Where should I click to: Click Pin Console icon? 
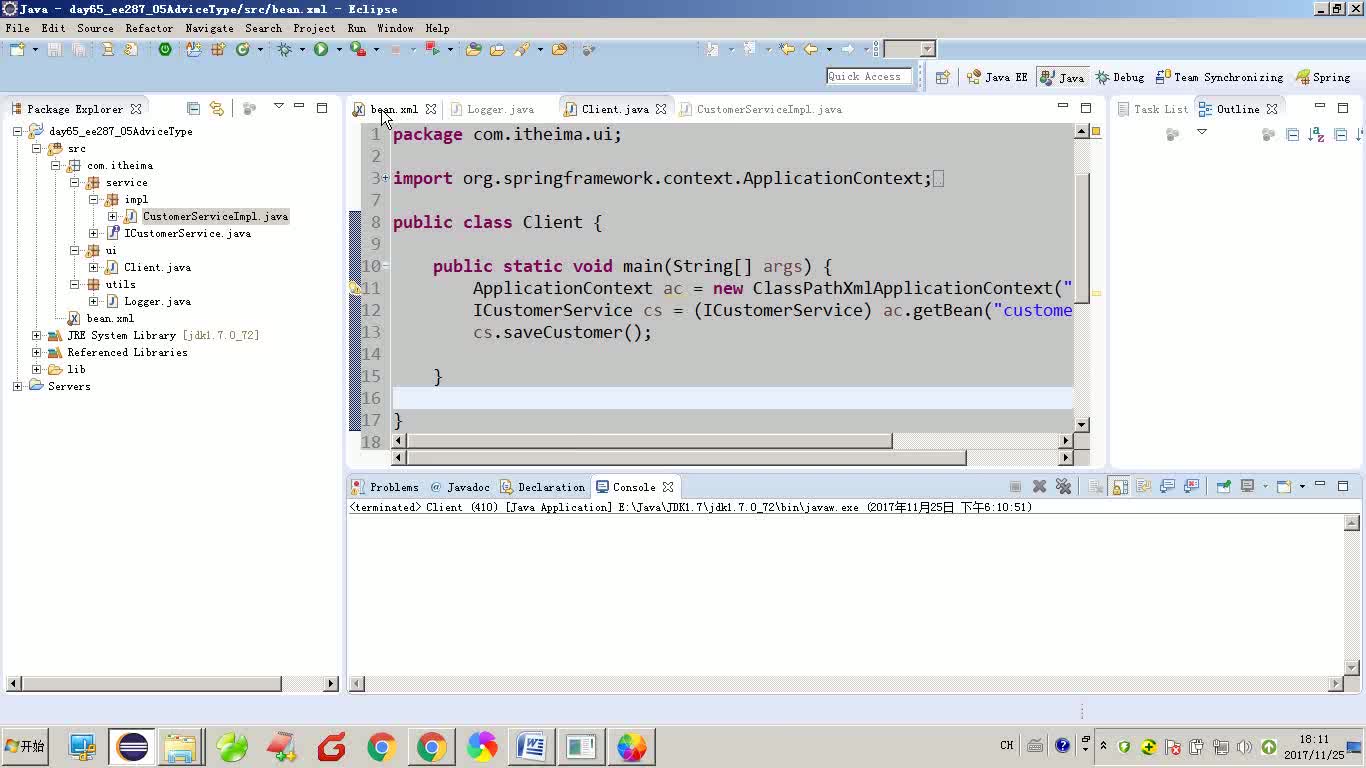[1223, 487]
